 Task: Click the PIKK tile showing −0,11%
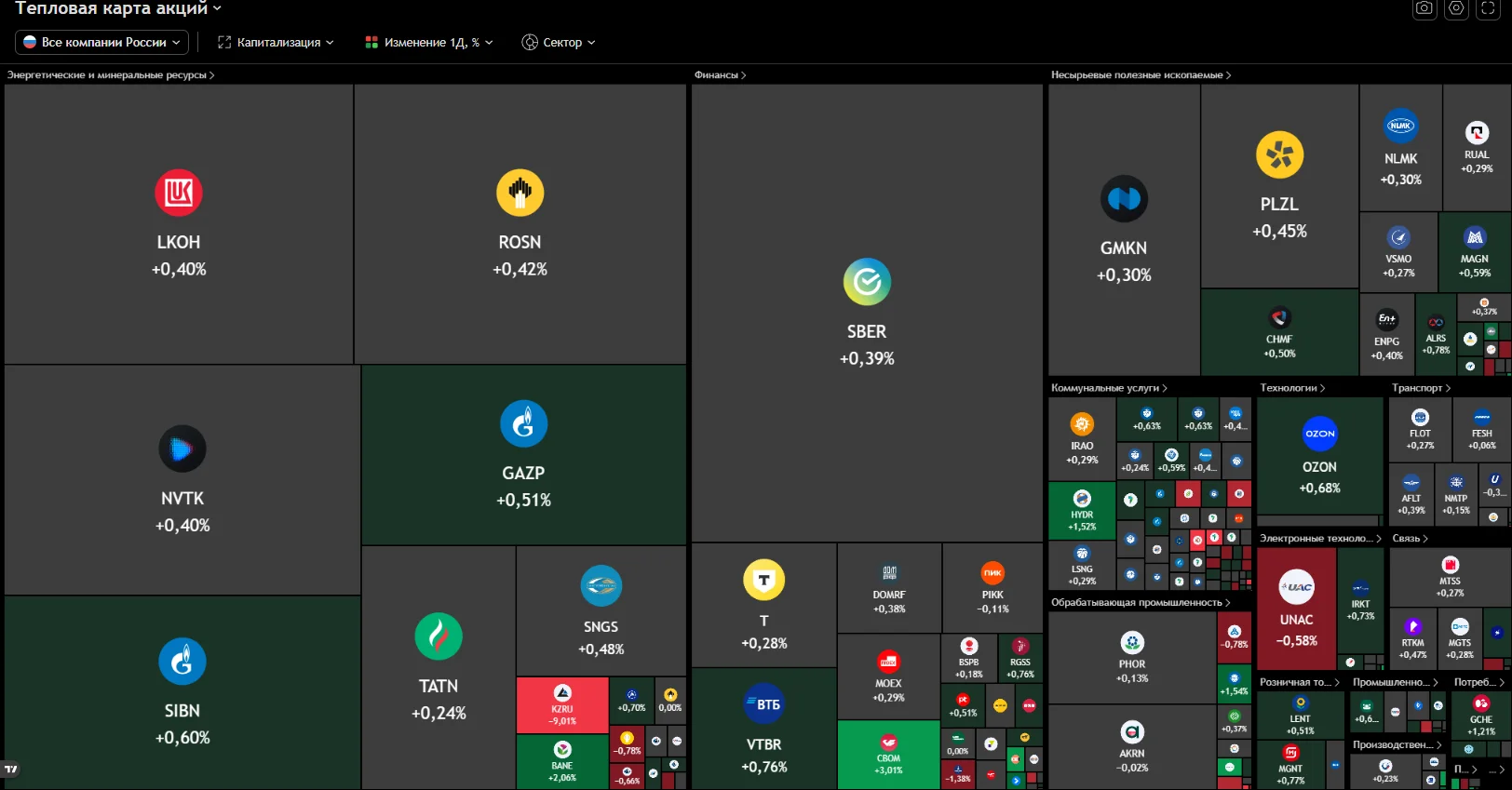click(992, 588)
